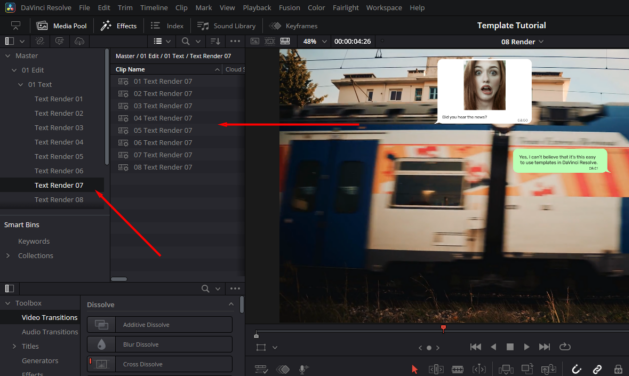Go to the first frame

click(x=475, y=347)
